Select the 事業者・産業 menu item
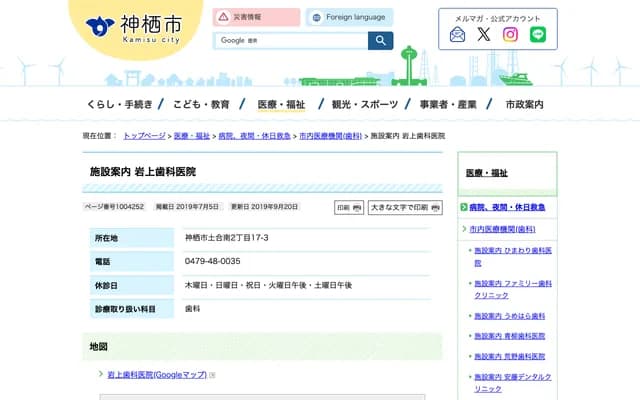The height and width of the screenshot is (400, 640). click(x=449, y=104)
